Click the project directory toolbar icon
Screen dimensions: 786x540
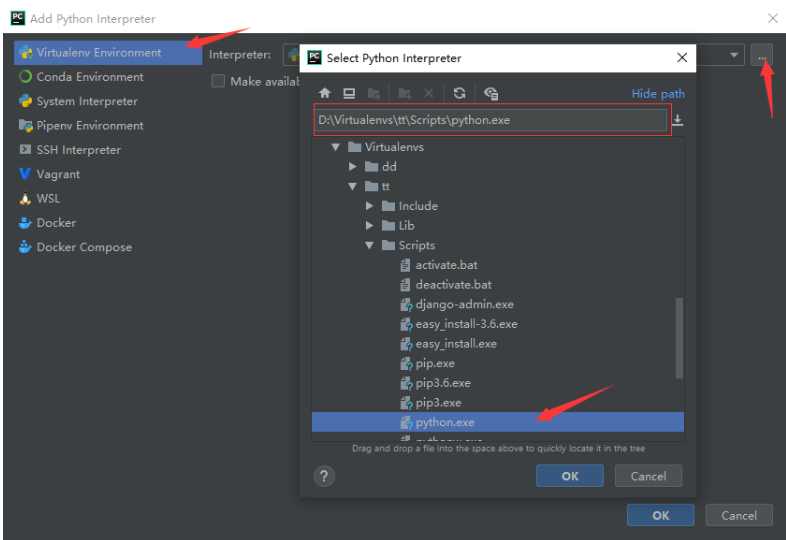pos(373,93)
